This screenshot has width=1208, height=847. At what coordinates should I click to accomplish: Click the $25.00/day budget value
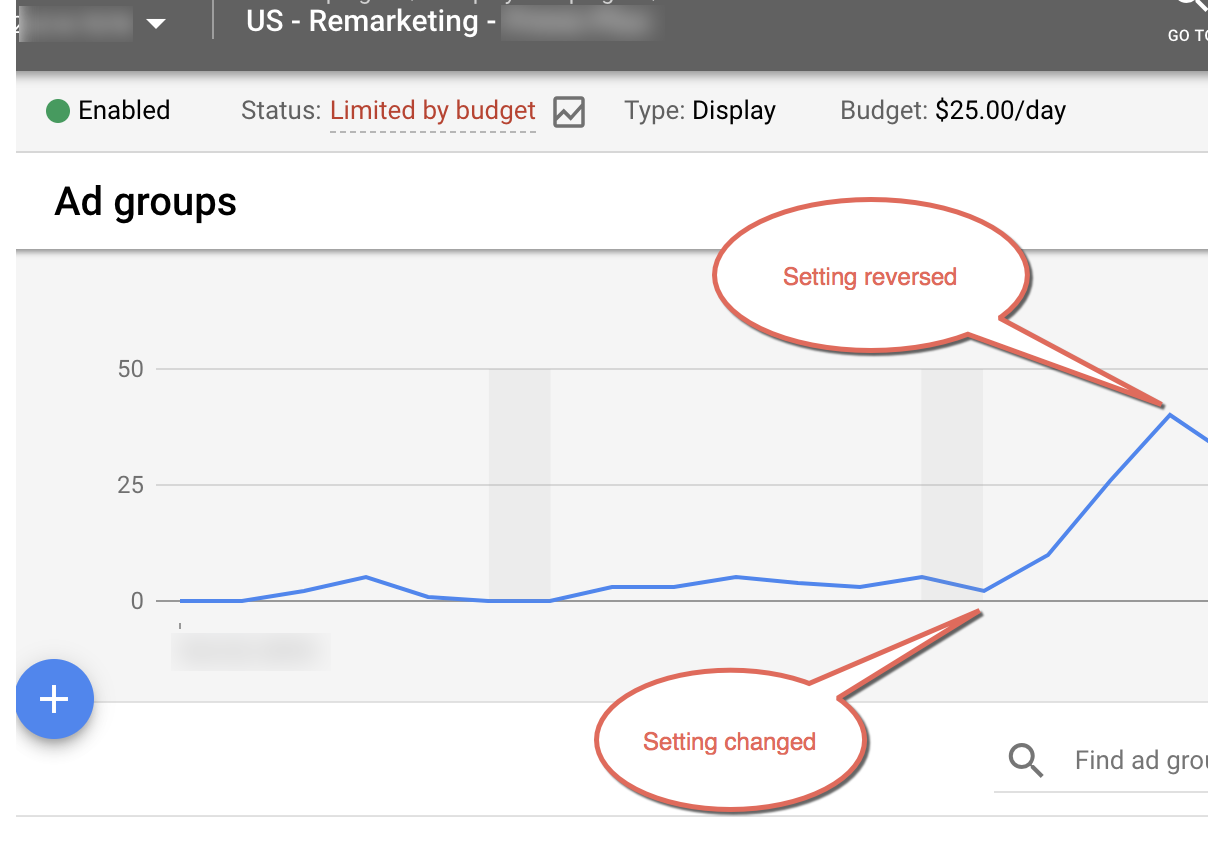[1000, 110]
